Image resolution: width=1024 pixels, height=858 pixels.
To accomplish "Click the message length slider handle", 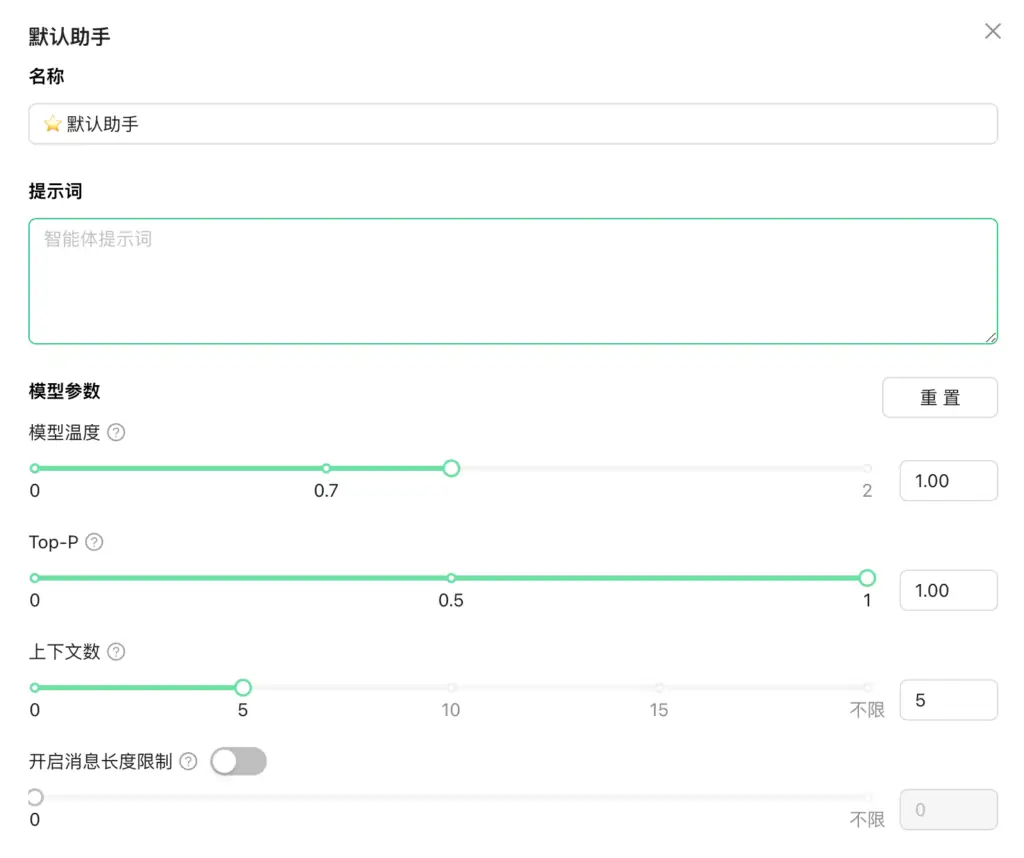I will tap(34, 797).
